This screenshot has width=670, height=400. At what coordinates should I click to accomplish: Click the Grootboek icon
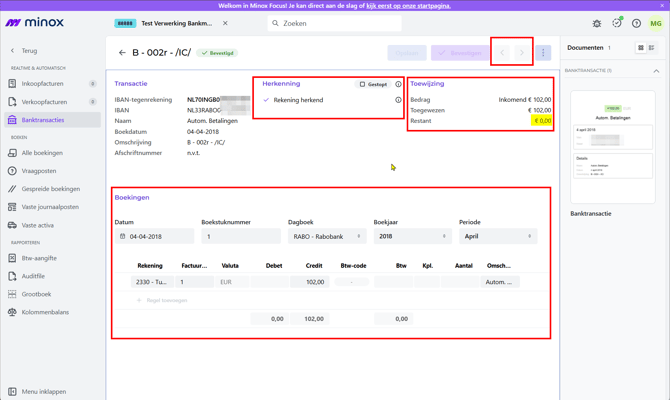click(12, 294)
